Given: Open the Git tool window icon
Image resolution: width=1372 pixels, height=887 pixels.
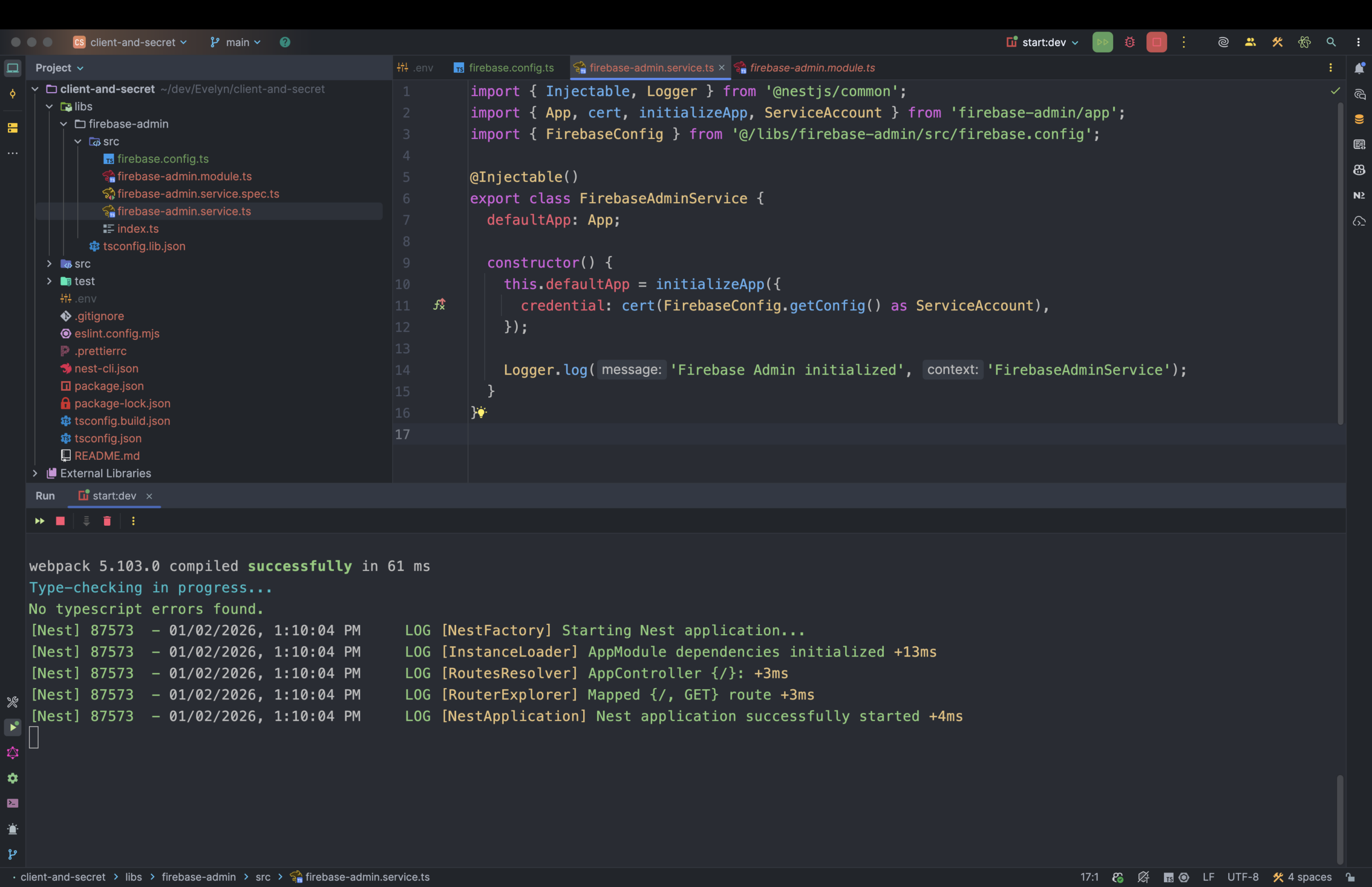Looking at the screenshot, I should (x=12, y=854).
